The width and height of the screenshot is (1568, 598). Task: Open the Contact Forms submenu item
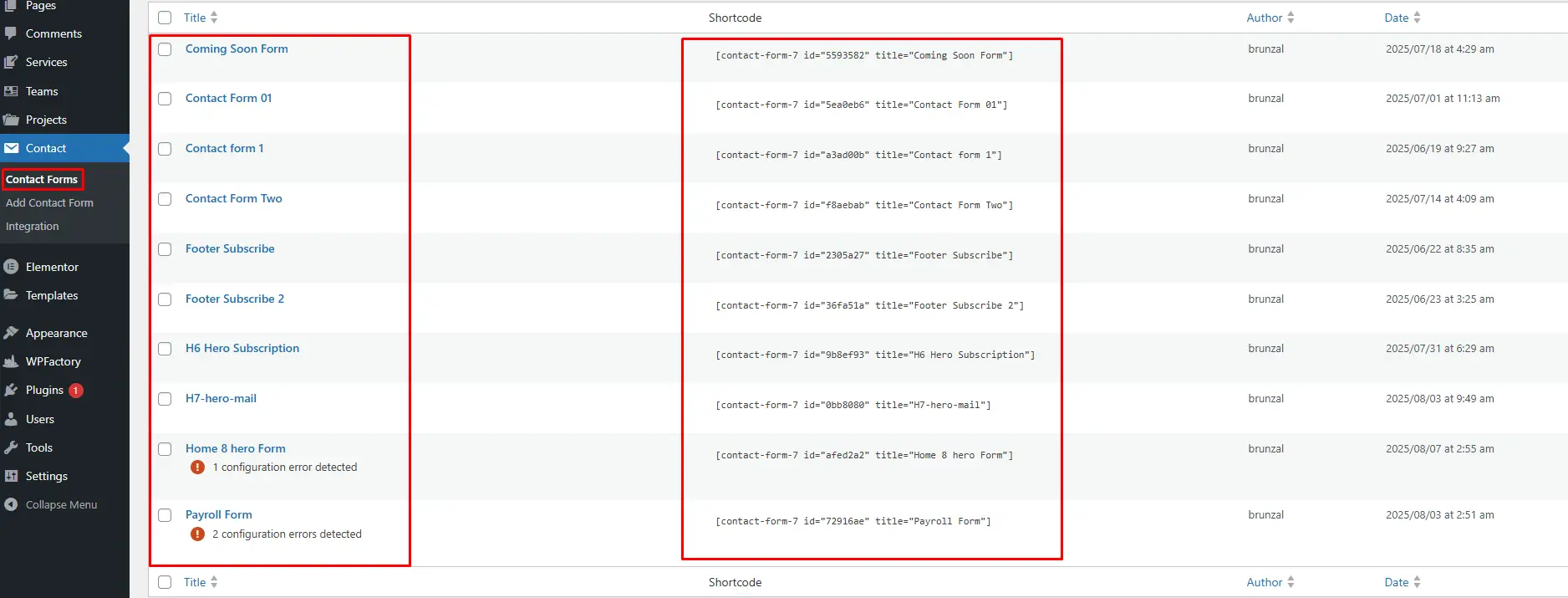pyautogui.click(x=42, y=179)
